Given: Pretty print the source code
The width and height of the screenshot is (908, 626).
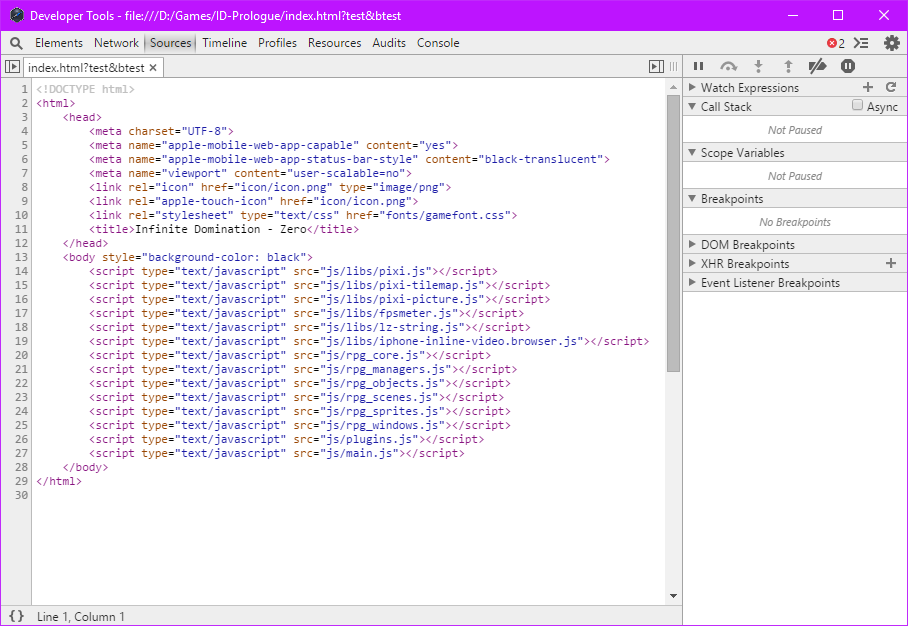Looking at the screenshot, I should click(x=16, y=616).
